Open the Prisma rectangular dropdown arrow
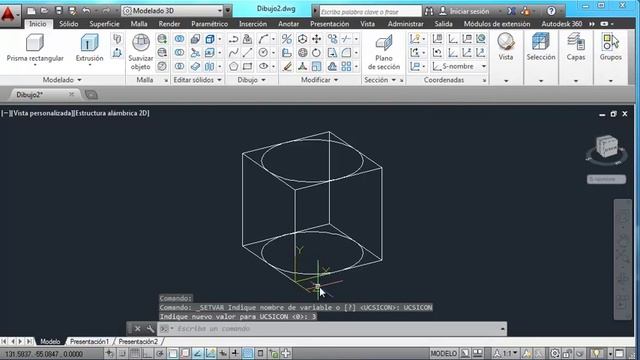The width and height of the screenshot is (640, 360). pyautogui.click(x=35, y=65)
